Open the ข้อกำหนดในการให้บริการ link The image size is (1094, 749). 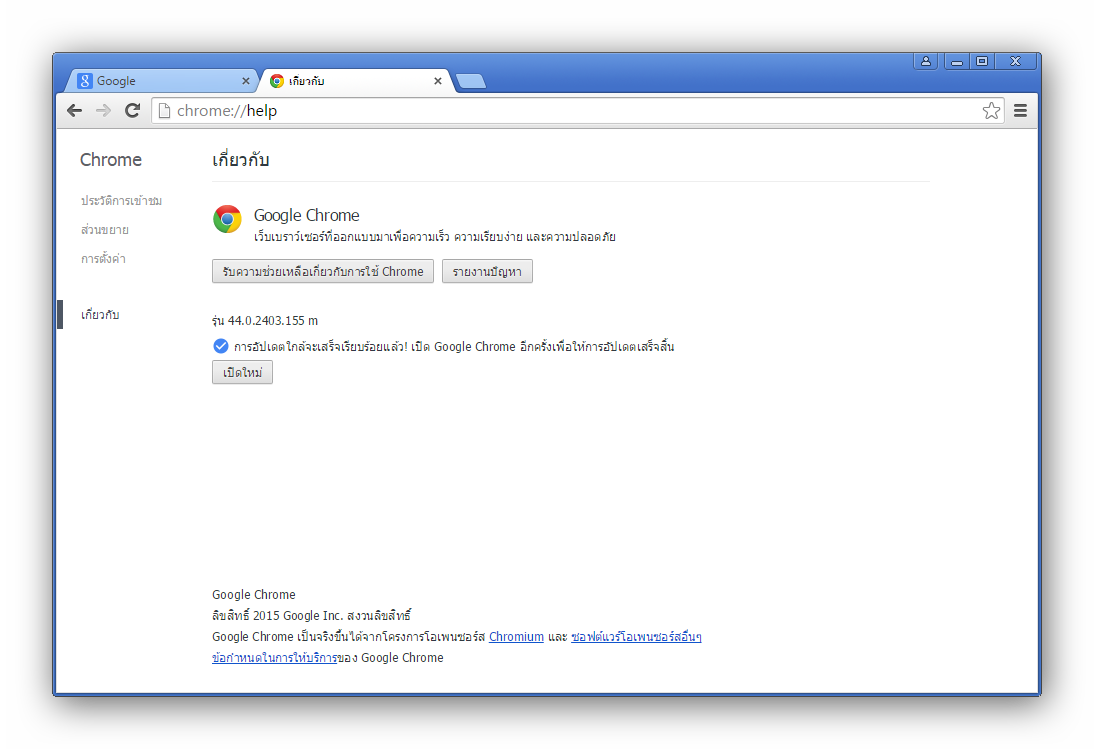point(274,658)
